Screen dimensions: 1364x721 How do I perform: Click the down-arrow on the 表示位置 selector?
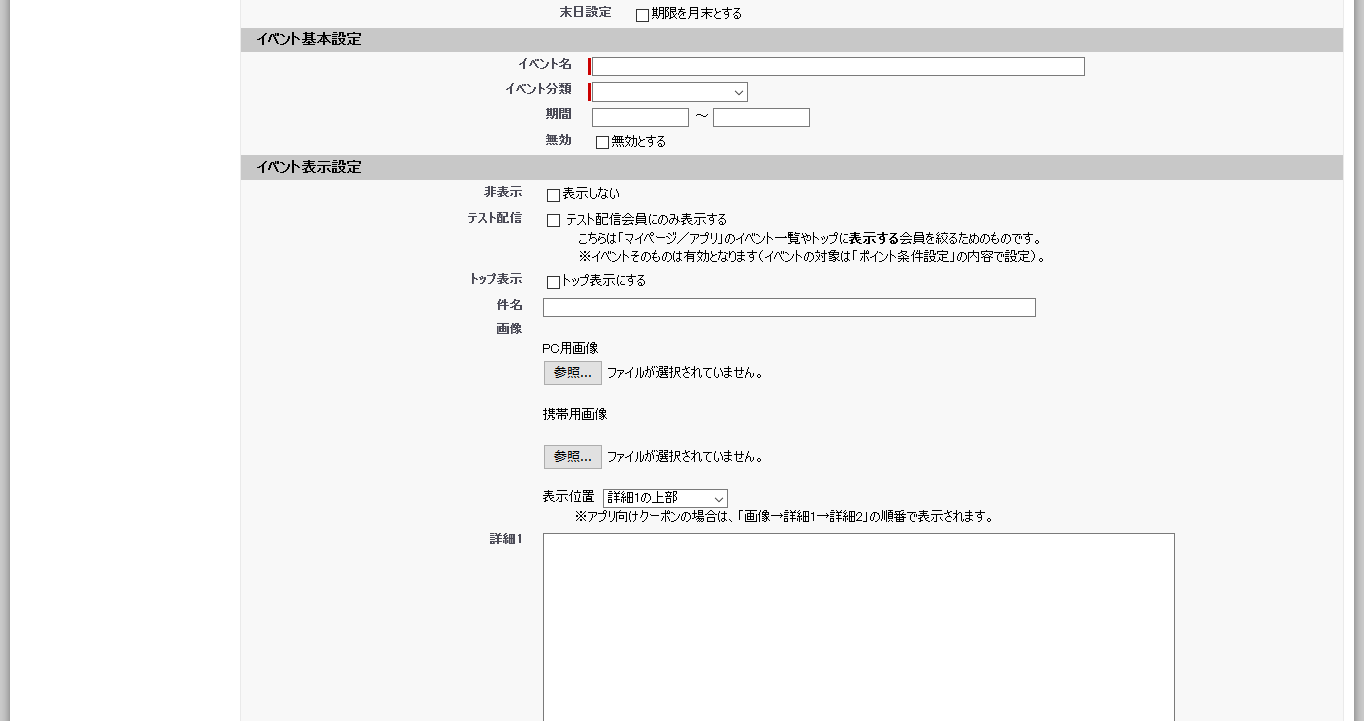[720, 497]
